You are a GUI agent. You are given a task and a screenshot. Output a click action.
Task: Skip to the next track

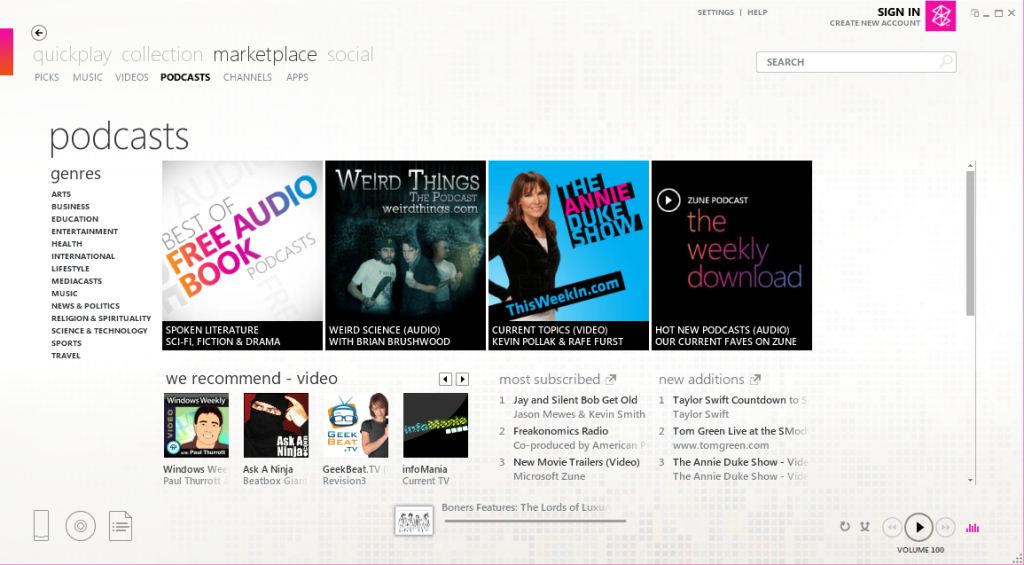[x=945, y=527]
